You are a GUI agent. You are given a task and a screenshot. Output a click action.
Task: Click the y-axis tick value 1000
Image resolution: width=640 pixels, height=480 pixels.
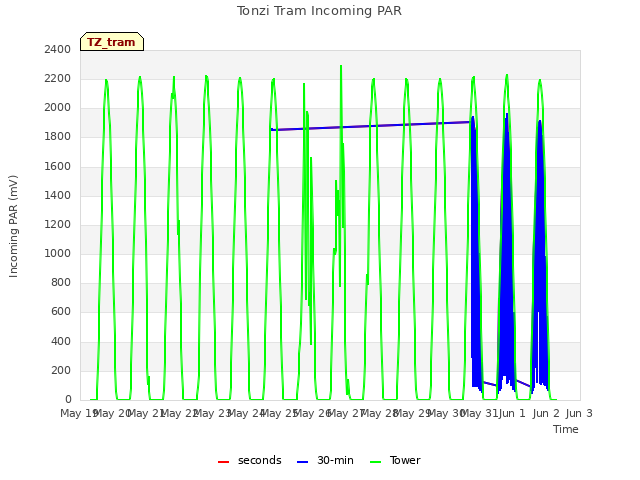click(x=58, y=253)
